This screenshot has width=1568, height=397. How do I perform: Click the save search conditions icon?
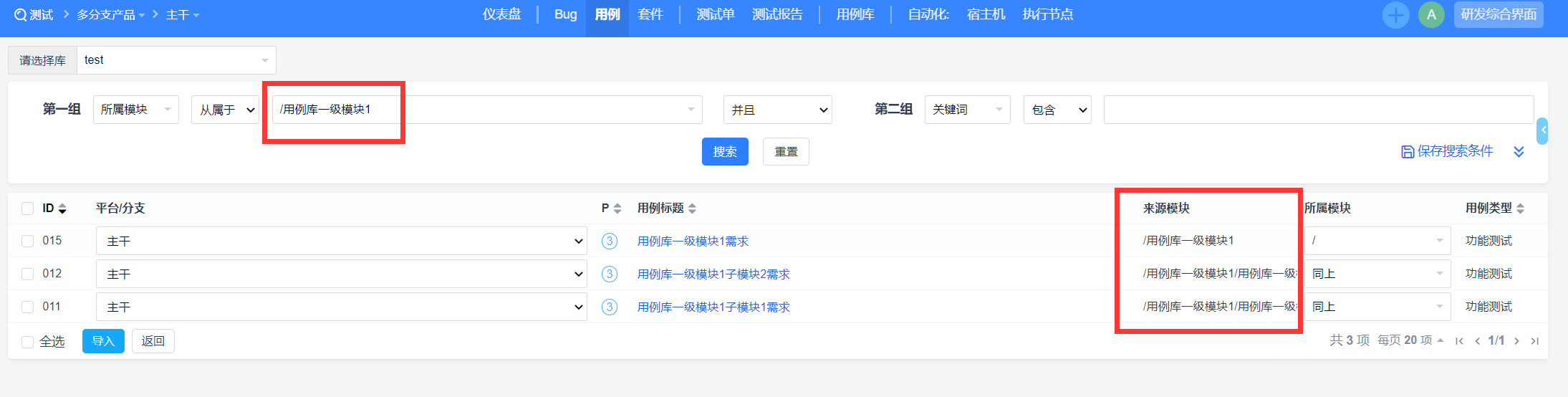[1408, 151]
